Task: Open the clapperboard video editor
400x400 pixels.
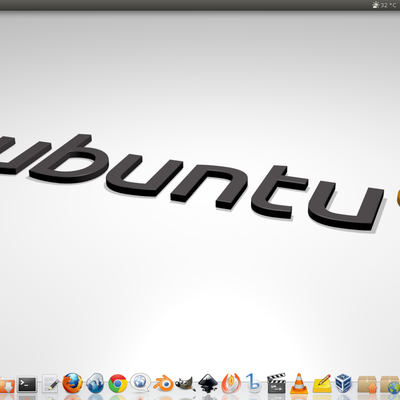Action: [x=276, y=383]
